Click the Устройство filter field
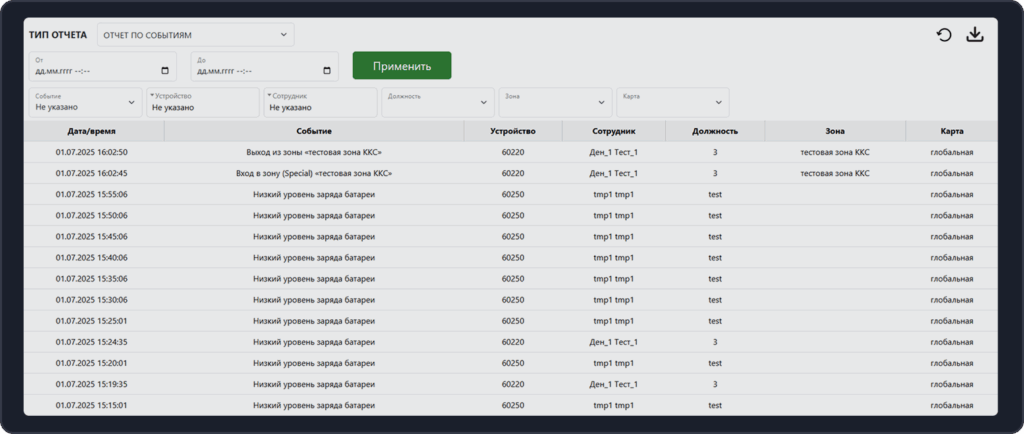Image resolution: width=1024 pixels, height=434 pixels. point(203,102)
